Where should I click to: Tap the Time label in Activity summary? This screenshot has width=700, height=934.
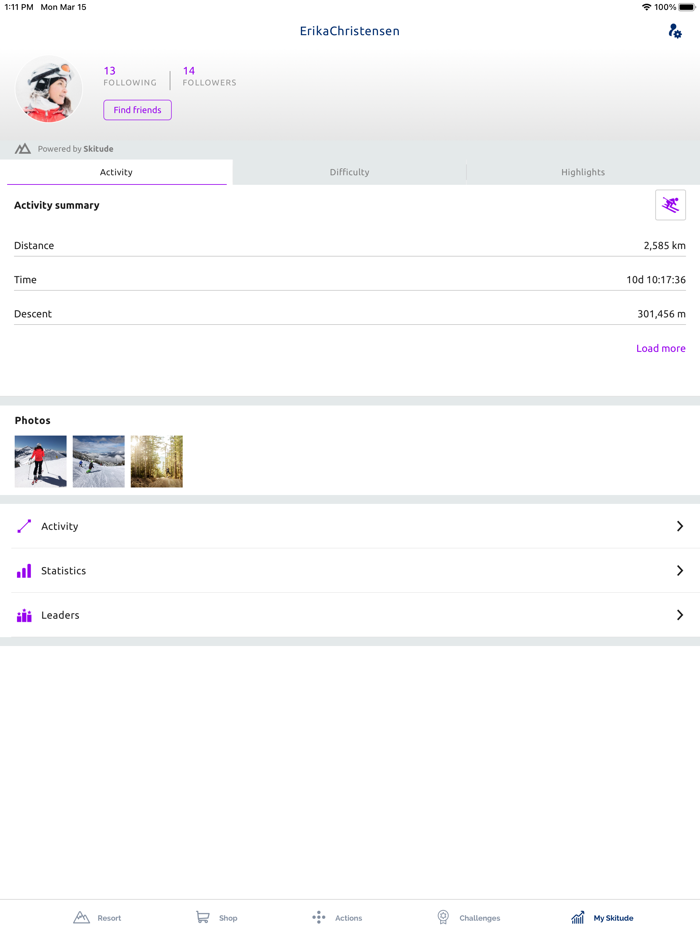coord(25,279)
